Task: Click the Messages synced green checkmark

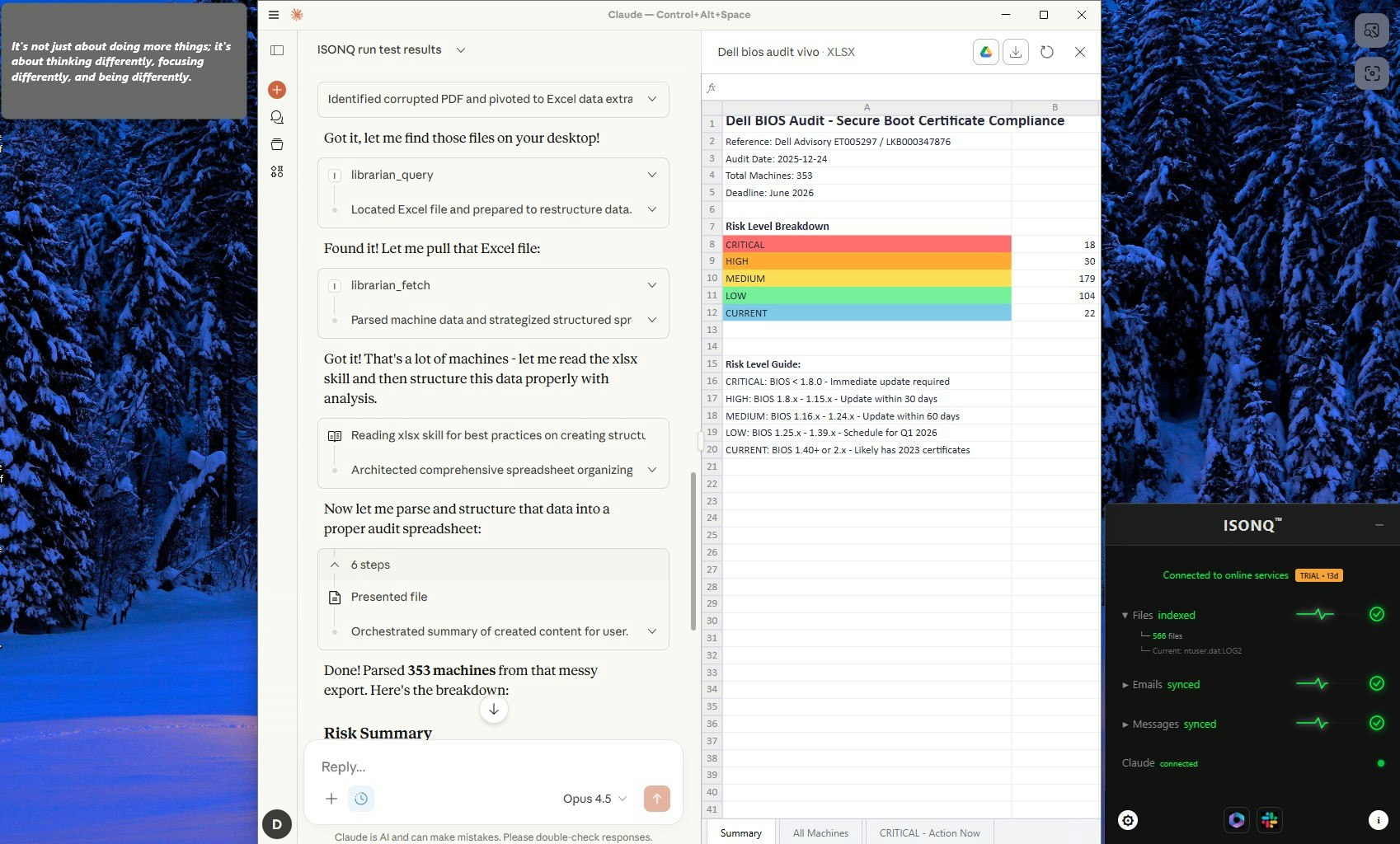Action: coord(1377,723)
